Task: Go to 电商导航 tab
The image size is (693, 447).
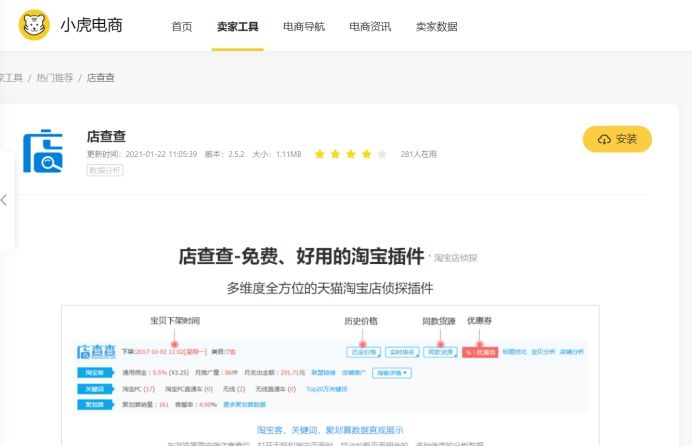Action: point(304,27)
